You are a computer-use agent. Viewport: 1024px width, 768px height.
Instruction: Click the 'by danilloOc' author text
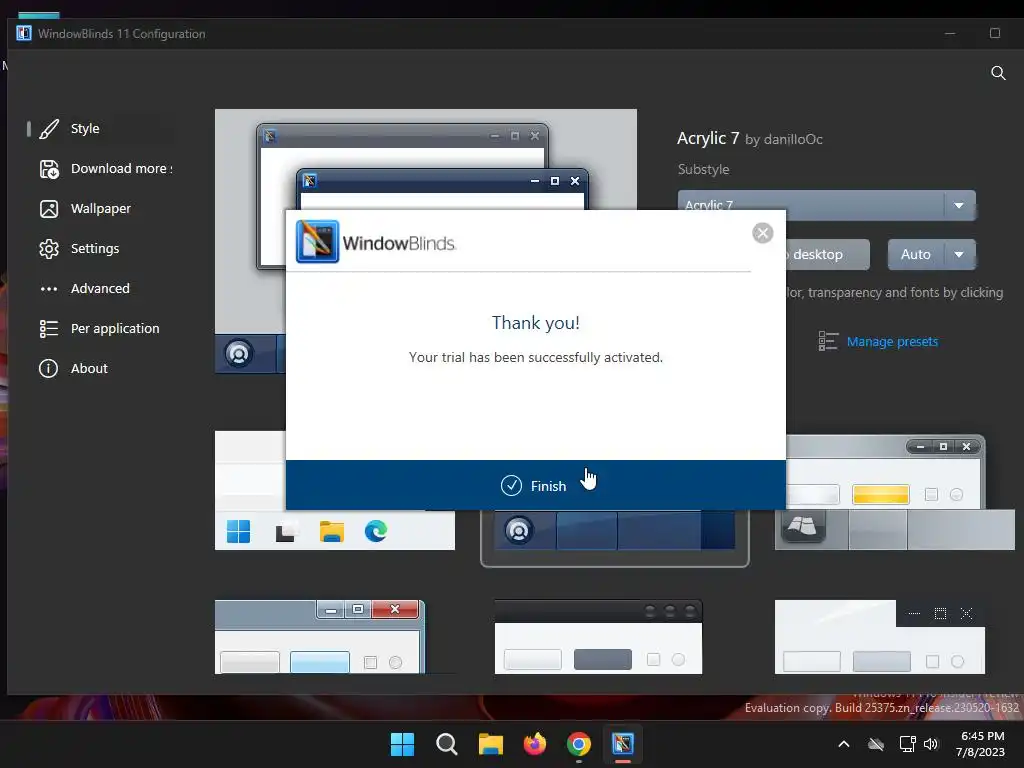point(784,139)
